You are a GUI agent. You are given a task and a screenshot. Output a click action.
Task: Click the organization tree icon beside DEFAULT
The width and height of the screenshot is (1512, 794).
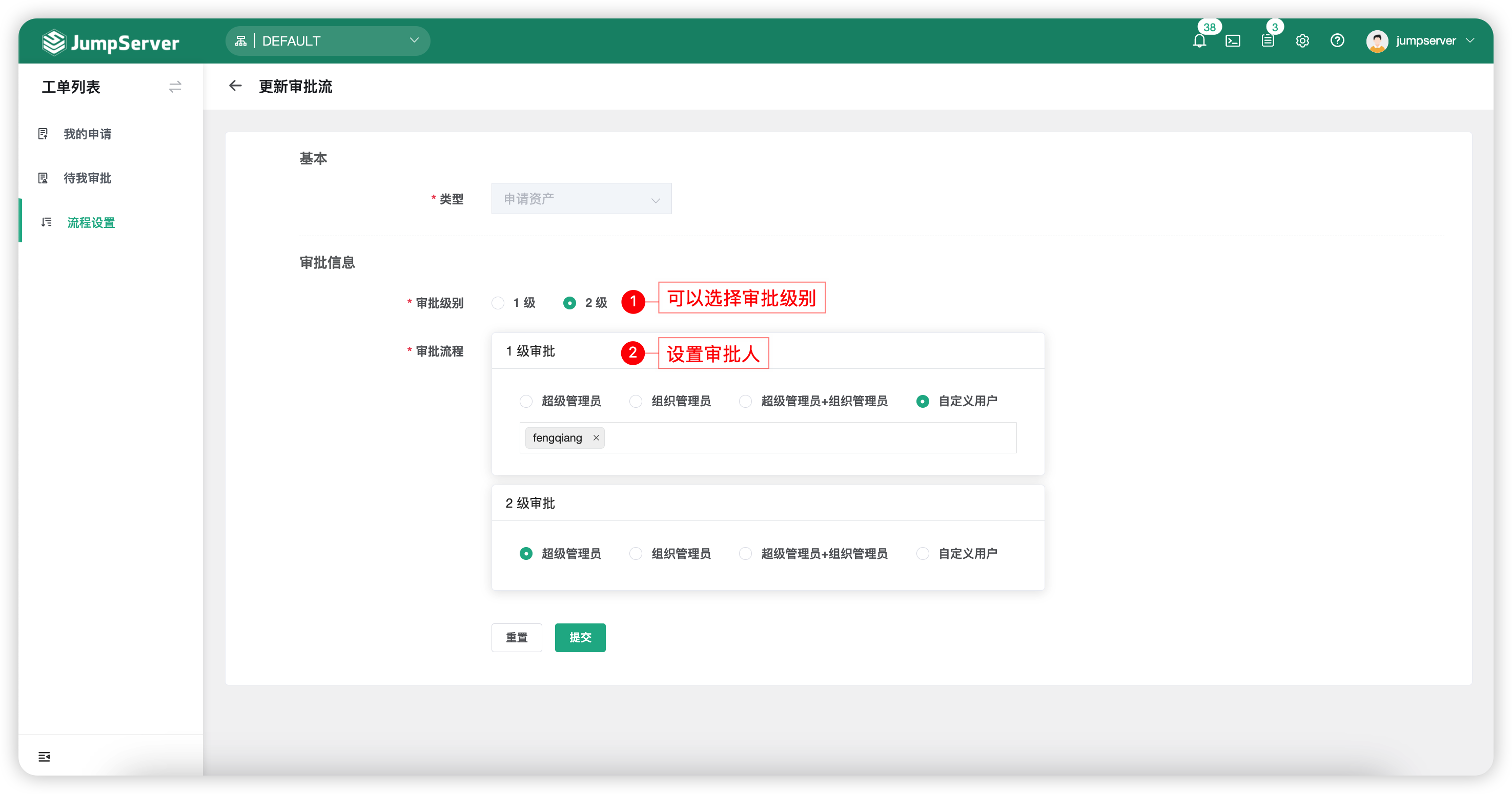pyautogui.click(x=240, y=40)
